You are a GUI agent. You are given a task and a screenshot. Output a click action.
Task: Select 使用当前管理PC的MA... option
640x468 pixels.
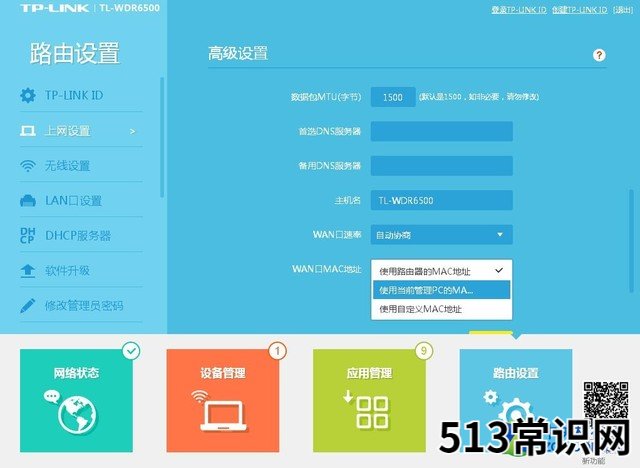442,290
